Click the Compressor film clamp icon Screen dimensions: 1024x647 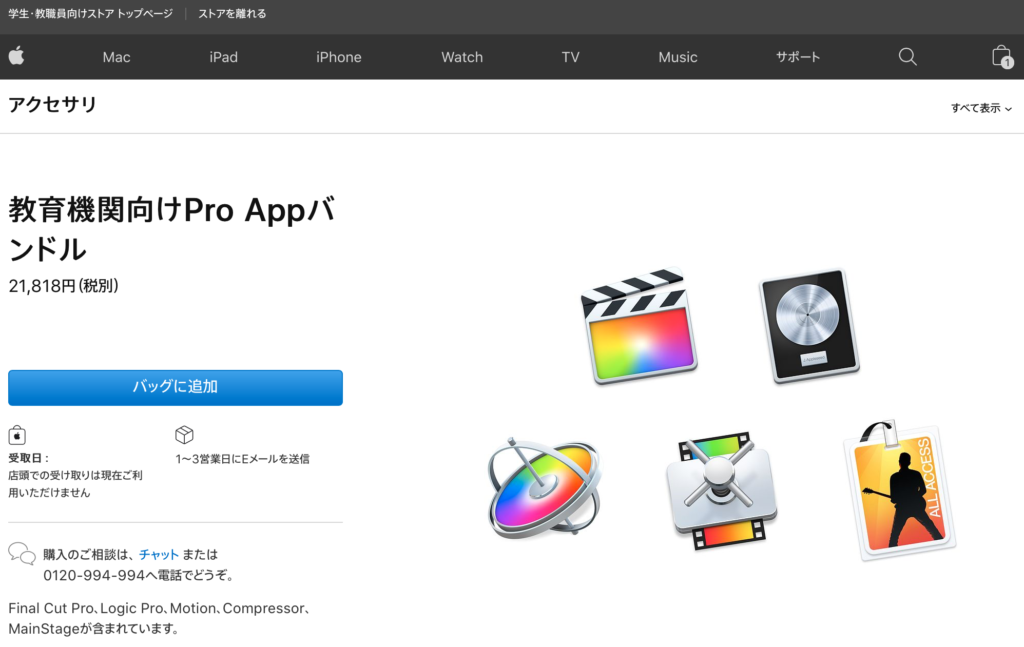(722, 491)
